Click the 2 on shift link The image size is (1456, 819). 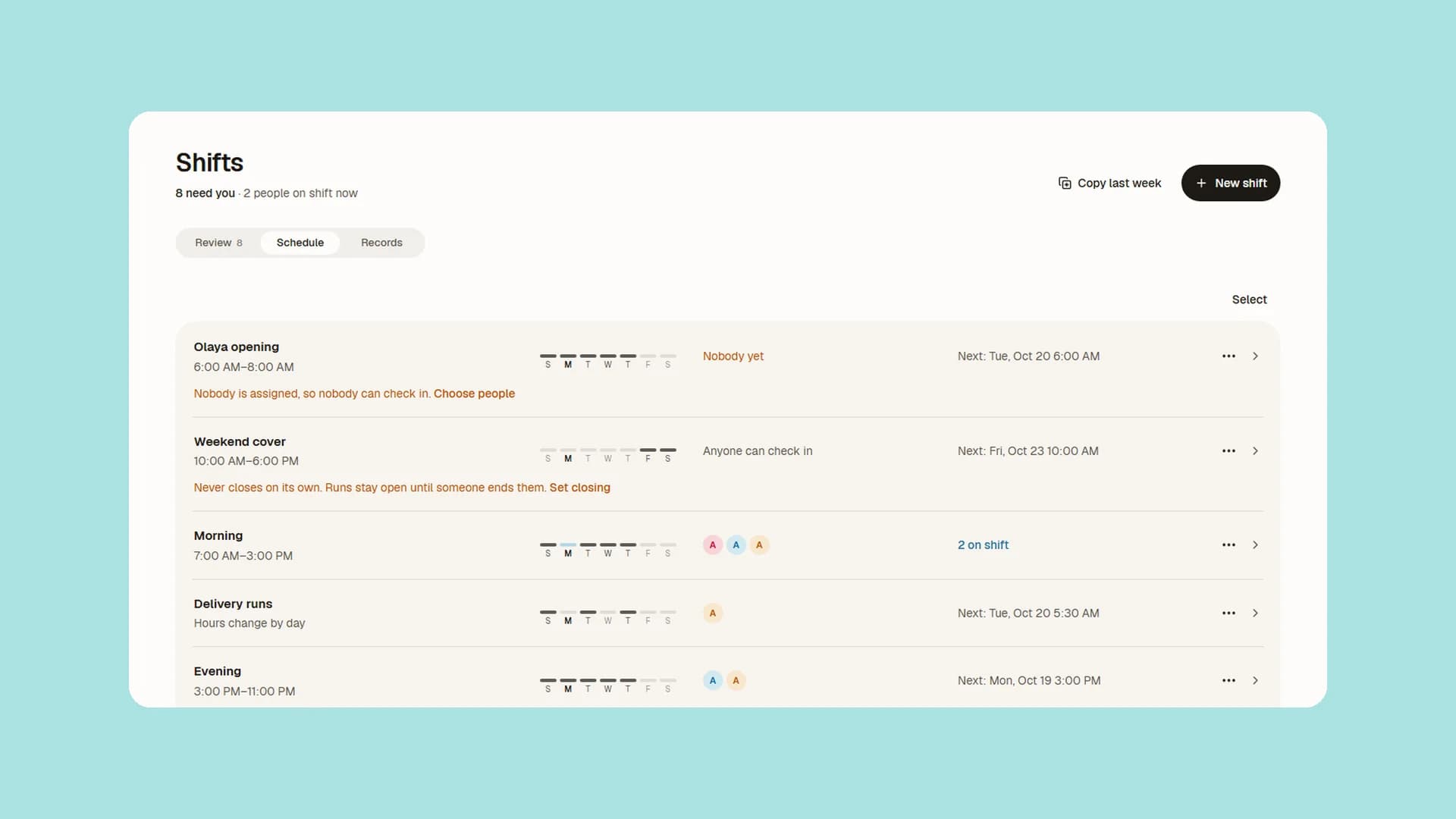tap(983, 545)
